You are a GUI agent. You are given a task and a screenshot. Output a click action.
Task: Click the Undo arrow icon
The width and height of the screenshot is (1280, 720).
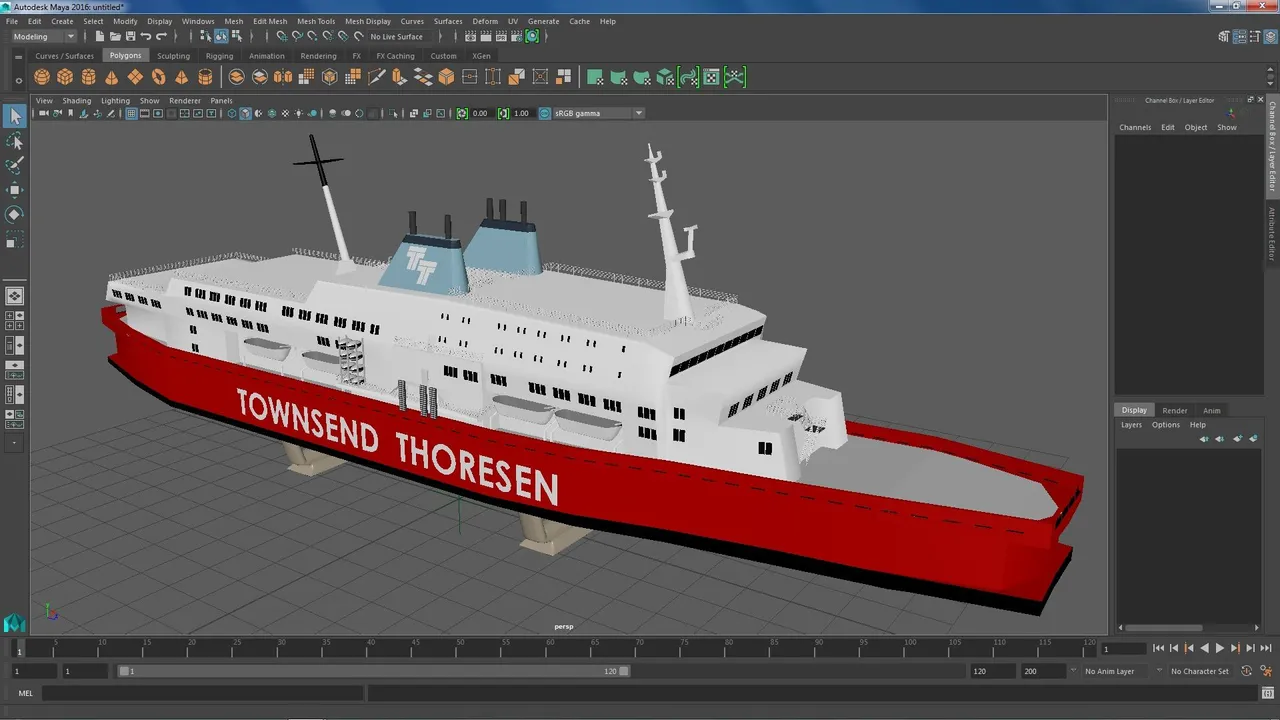145,36
